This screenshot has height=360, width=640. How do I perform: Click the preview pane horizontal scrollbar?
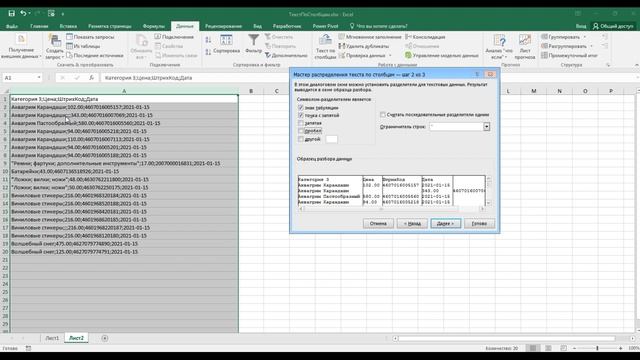click(x=391, y=209)
